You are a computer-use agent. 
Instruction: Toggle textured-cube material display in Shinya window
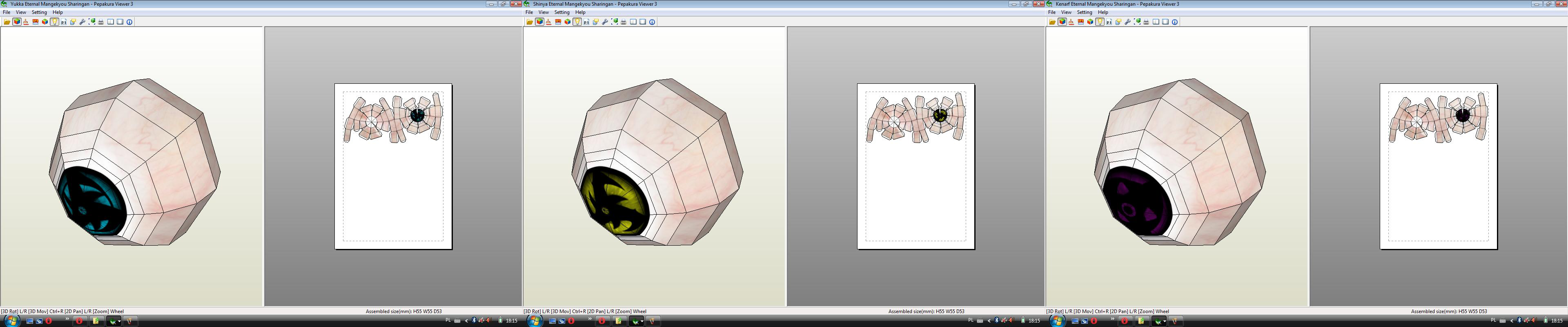[x=540, y=22]
